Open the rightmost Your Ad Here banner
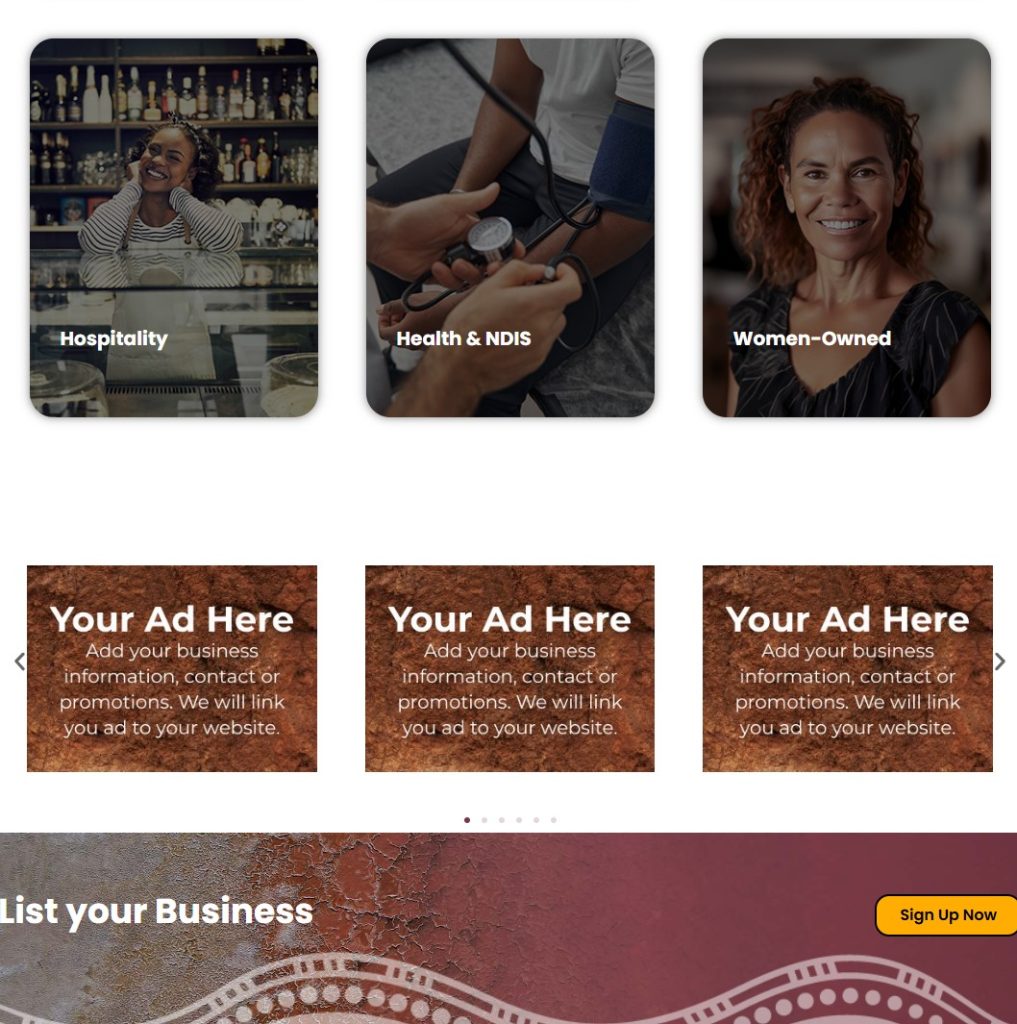The height and width of the screenshot is (1024, 1017). pyautogui.click(x=847, y=668)
